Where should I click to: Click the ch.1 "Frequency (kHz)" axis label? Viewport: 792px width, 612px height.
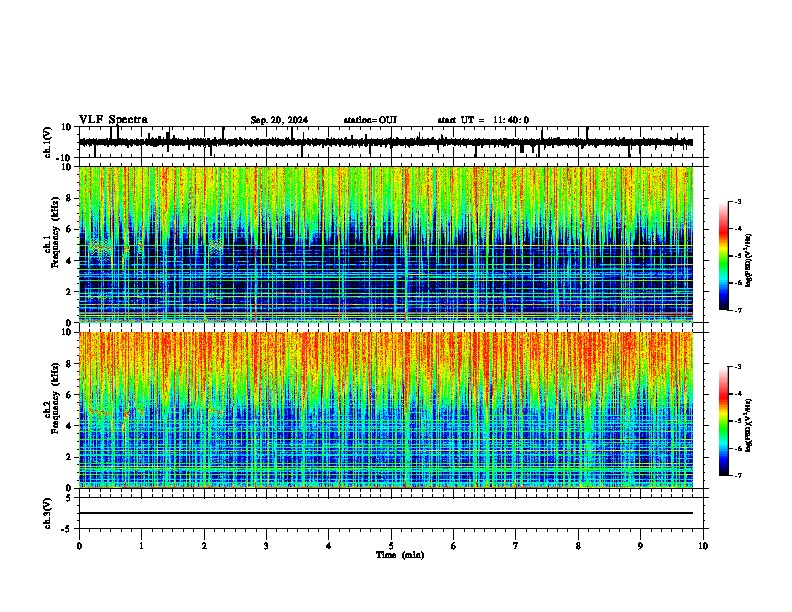click(x=55, y=232)
